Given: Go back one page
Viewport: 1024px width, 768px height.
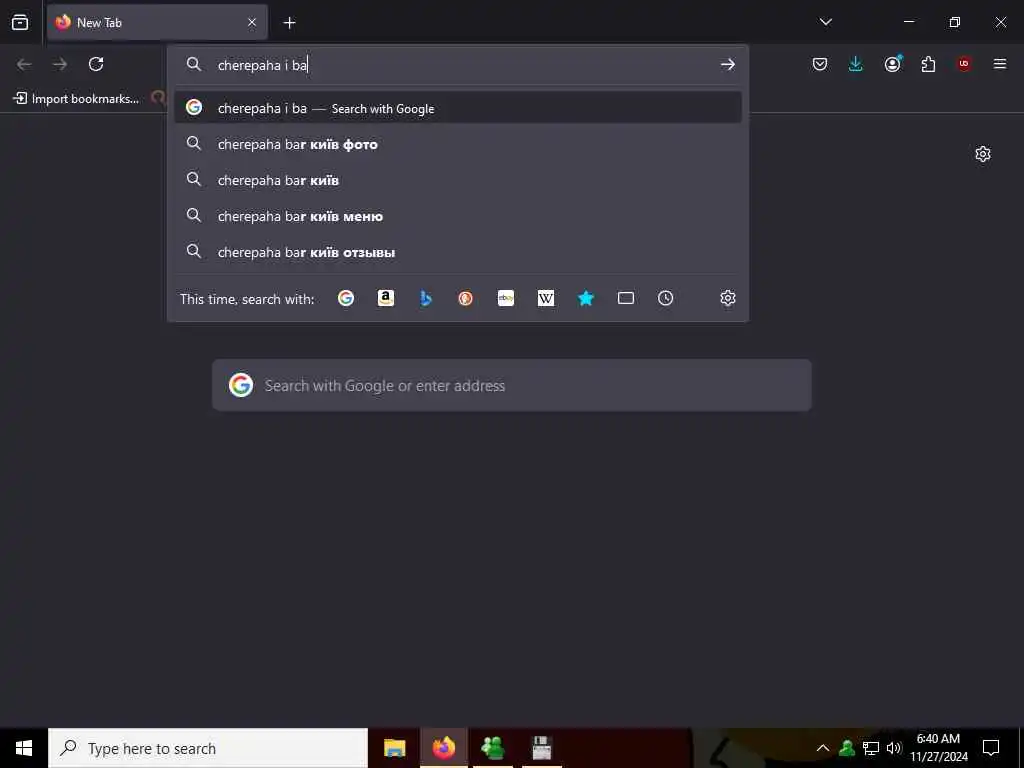Looking at the screenshot, I should [x=24, y=64].
